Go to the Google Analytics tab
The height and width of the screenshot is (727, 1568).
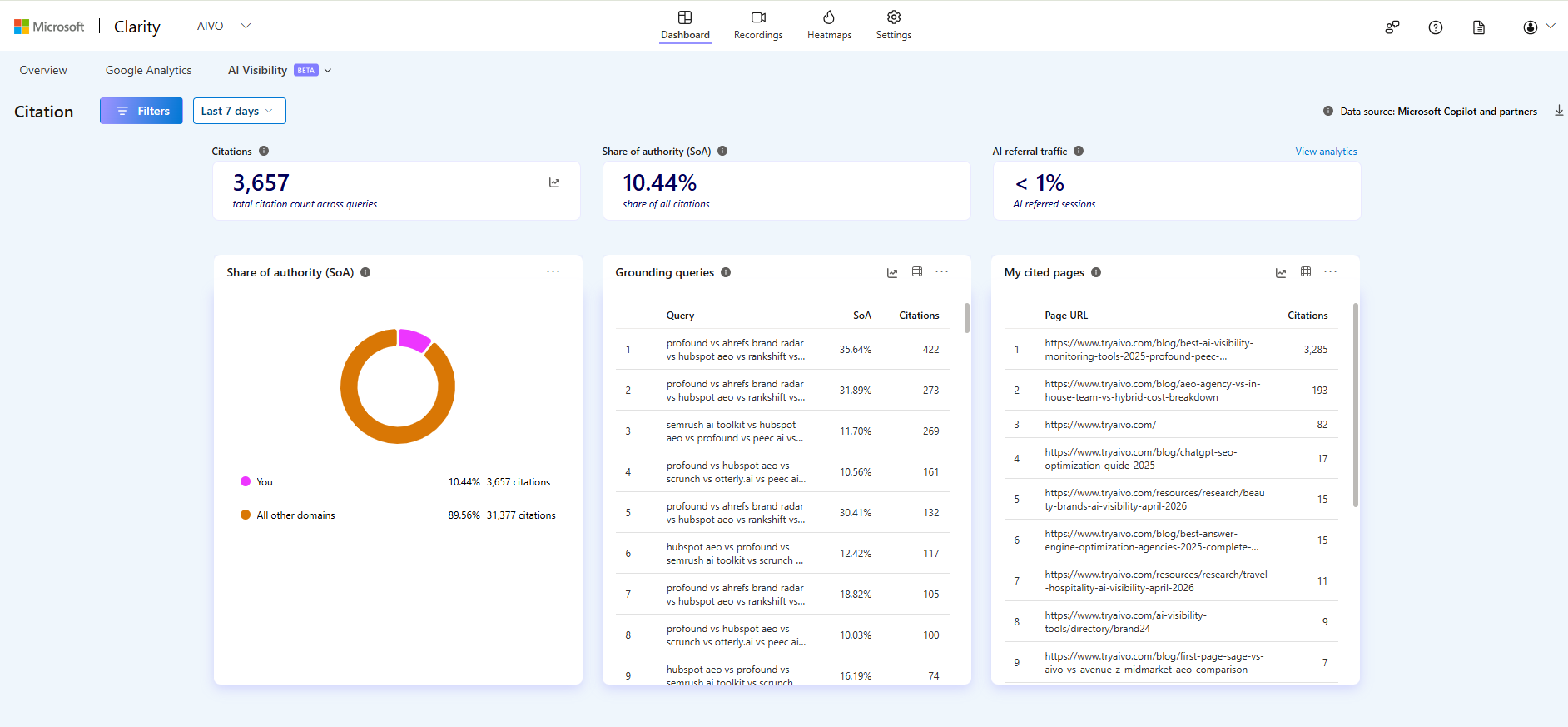click(148, 70)
